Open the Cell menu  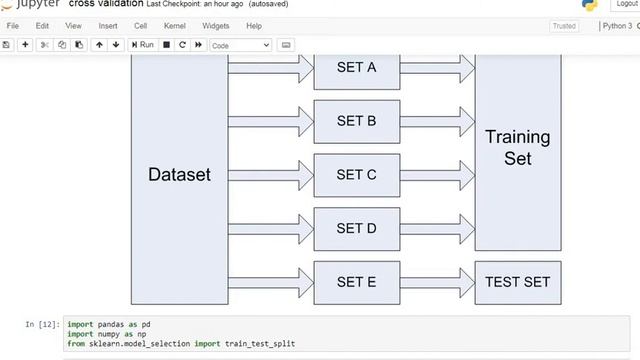tap(140, 26)
